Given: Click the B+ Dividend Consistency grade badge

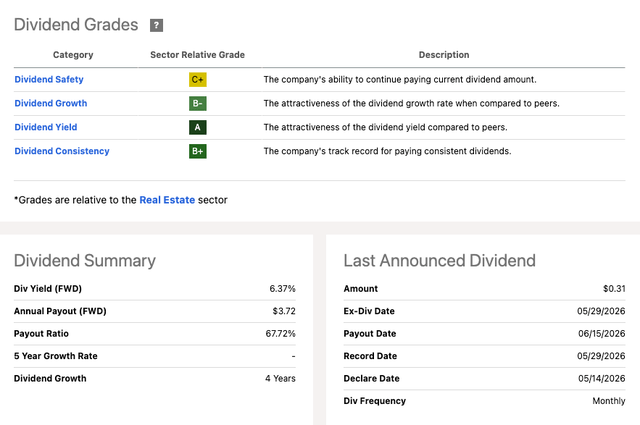Looking at the screenshot, I should pos(198,151).
